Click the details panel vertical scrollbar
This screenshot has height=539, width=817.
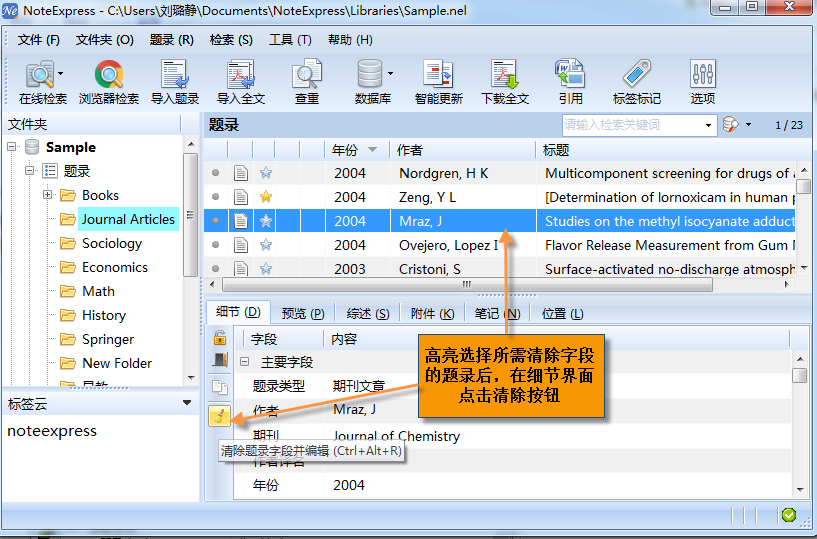tap(799, 375)
